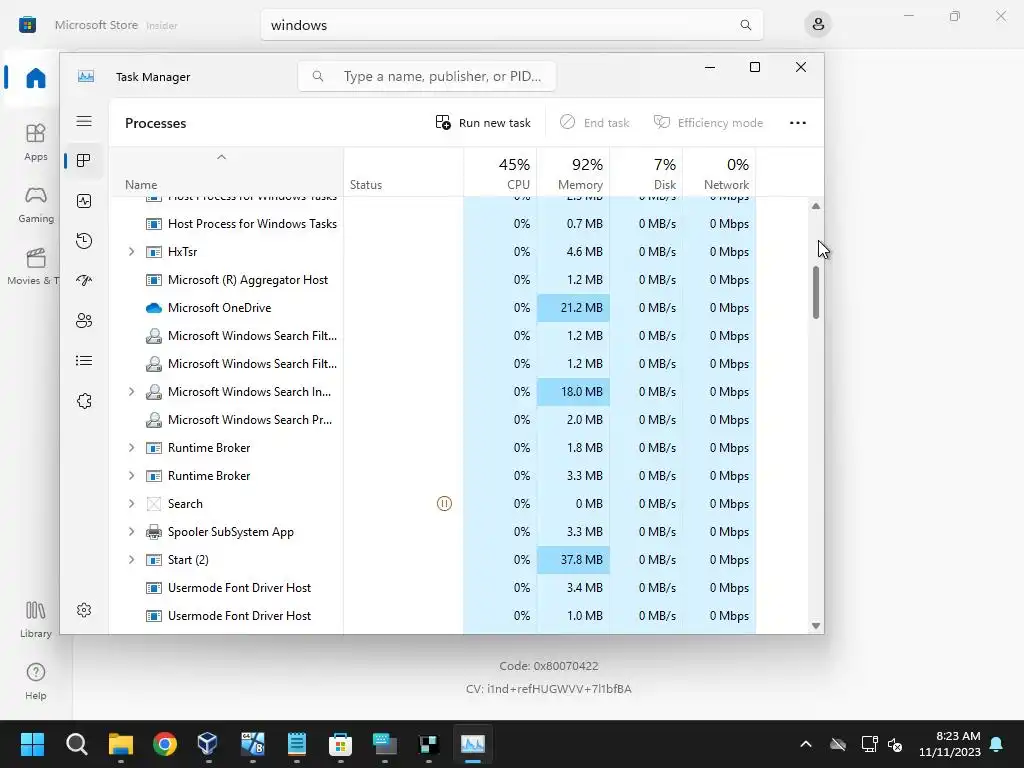The height and width of the screenshot is (768, 1024).
Task: Launch Google Chrome from taskbar
Action: [165, 744]
